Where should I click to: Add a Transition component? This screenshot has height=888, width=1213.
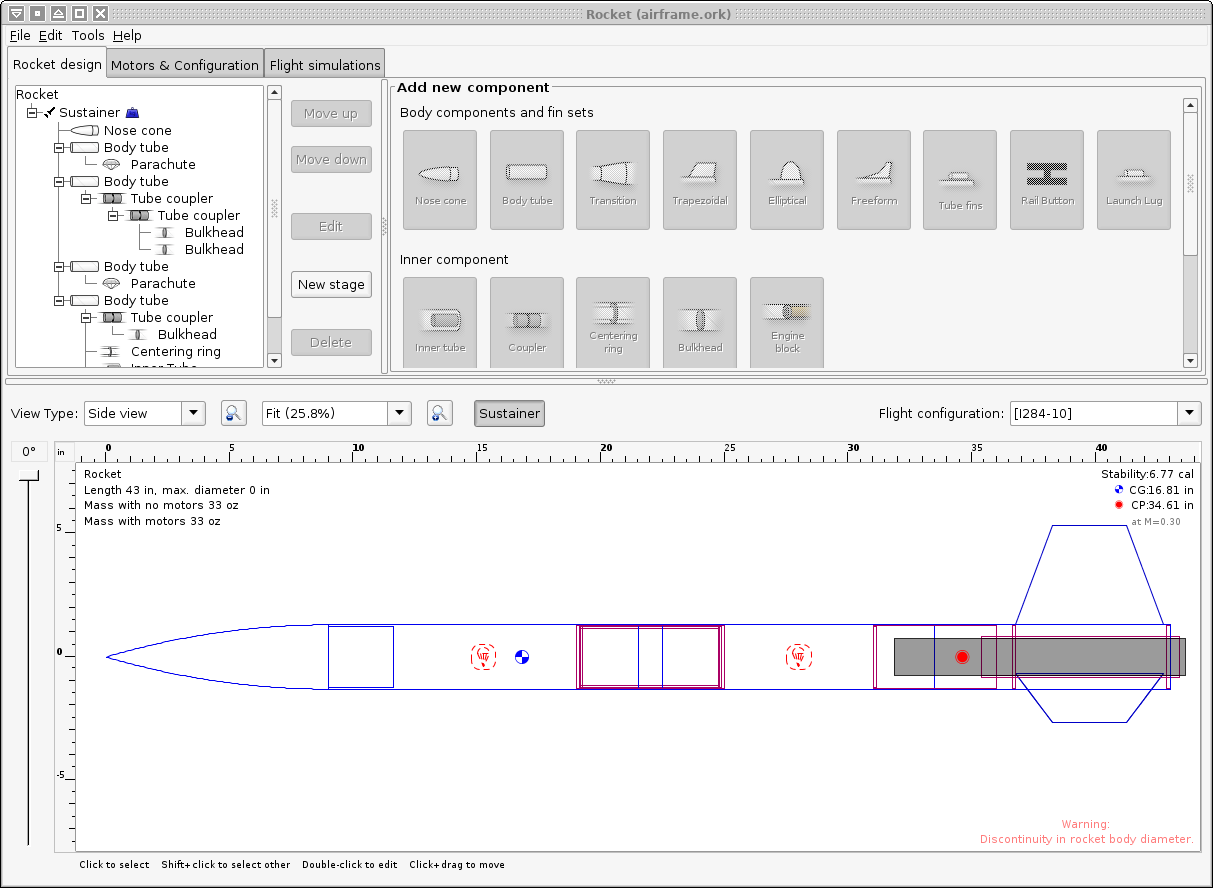click(x=613, y=180)
